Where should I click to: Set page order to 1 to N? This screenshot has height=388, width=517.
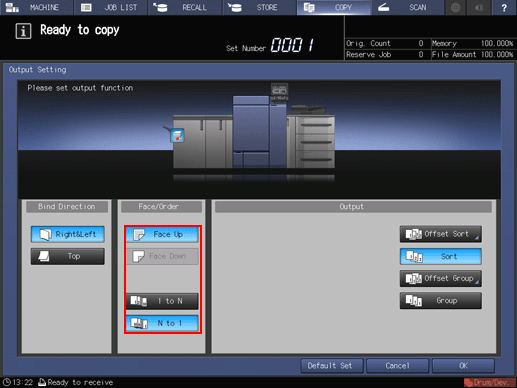coord(162,301)
